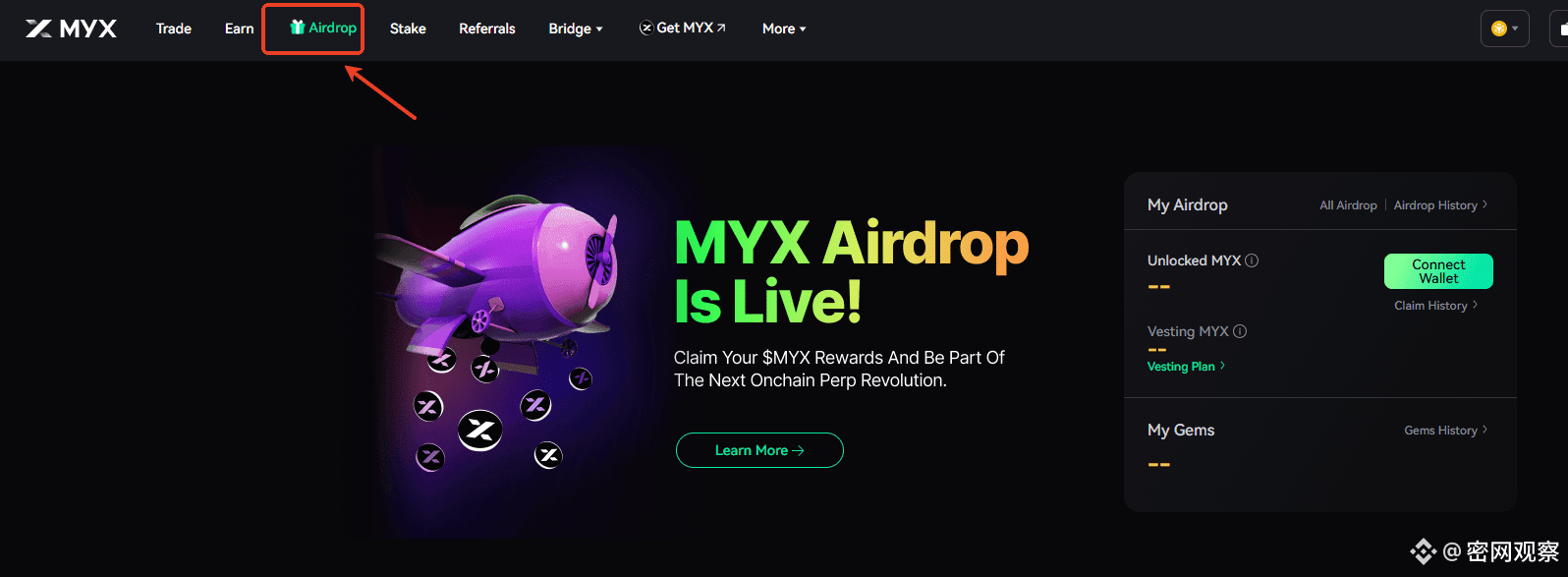Open the Trade menu item
The height and width of the screenshot is (577, 1568).
tap(174, 29)
